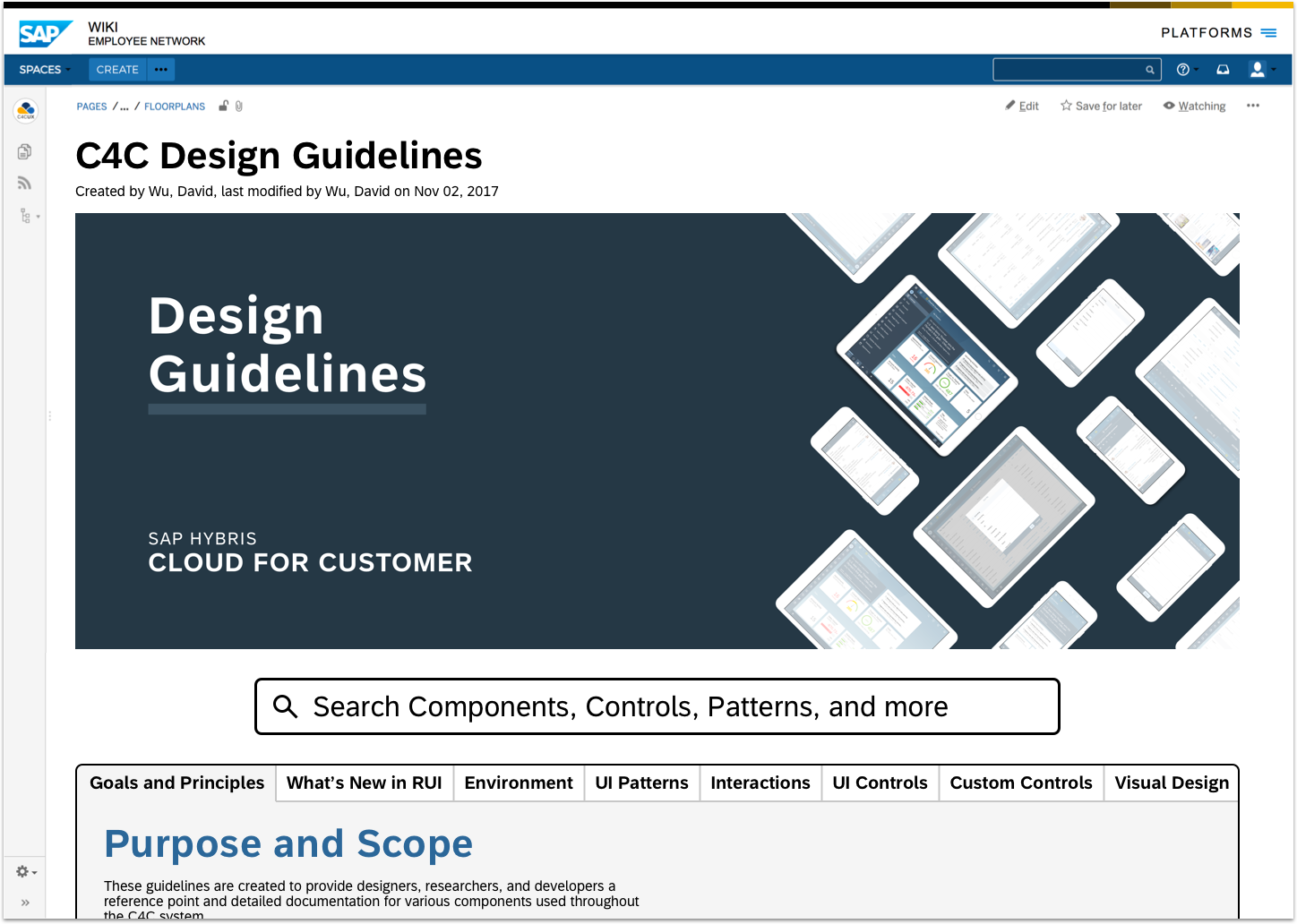Open the space tools gear menu
Image resolution: width=1297 pixels, height=924 pixels.
(x=26, y=871)
